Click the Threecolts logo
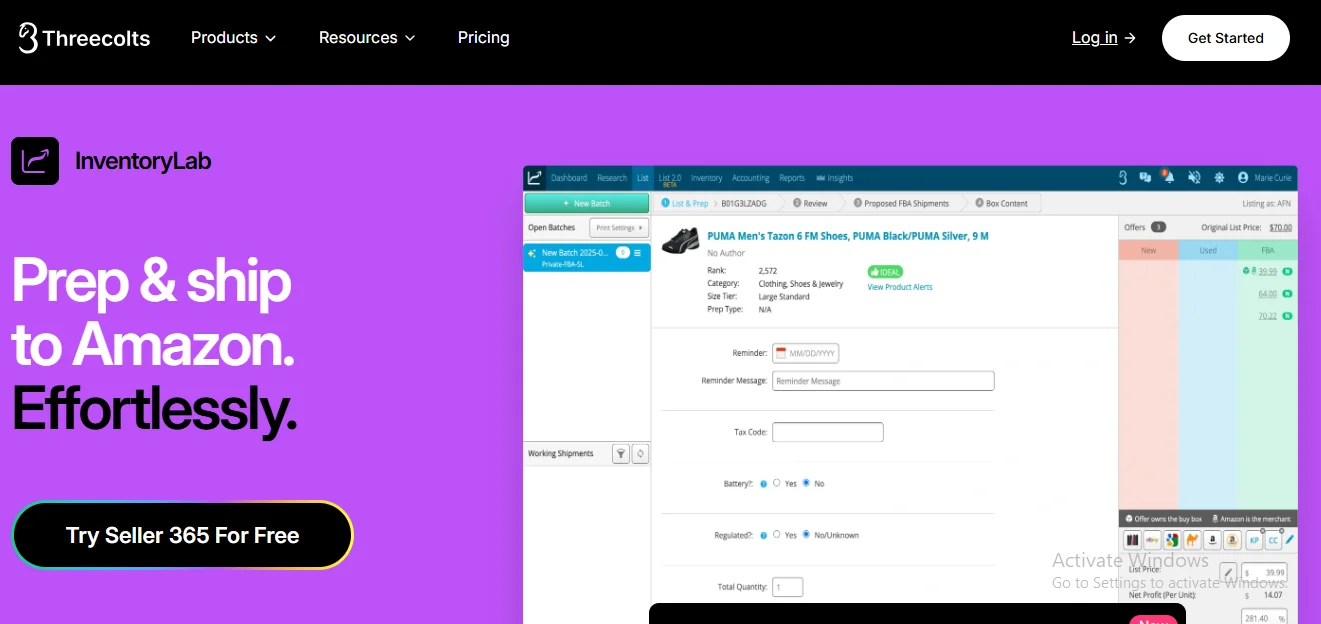Image resolution: width=1321 pixels, height=624 pixels. click(x=84, y=38)
